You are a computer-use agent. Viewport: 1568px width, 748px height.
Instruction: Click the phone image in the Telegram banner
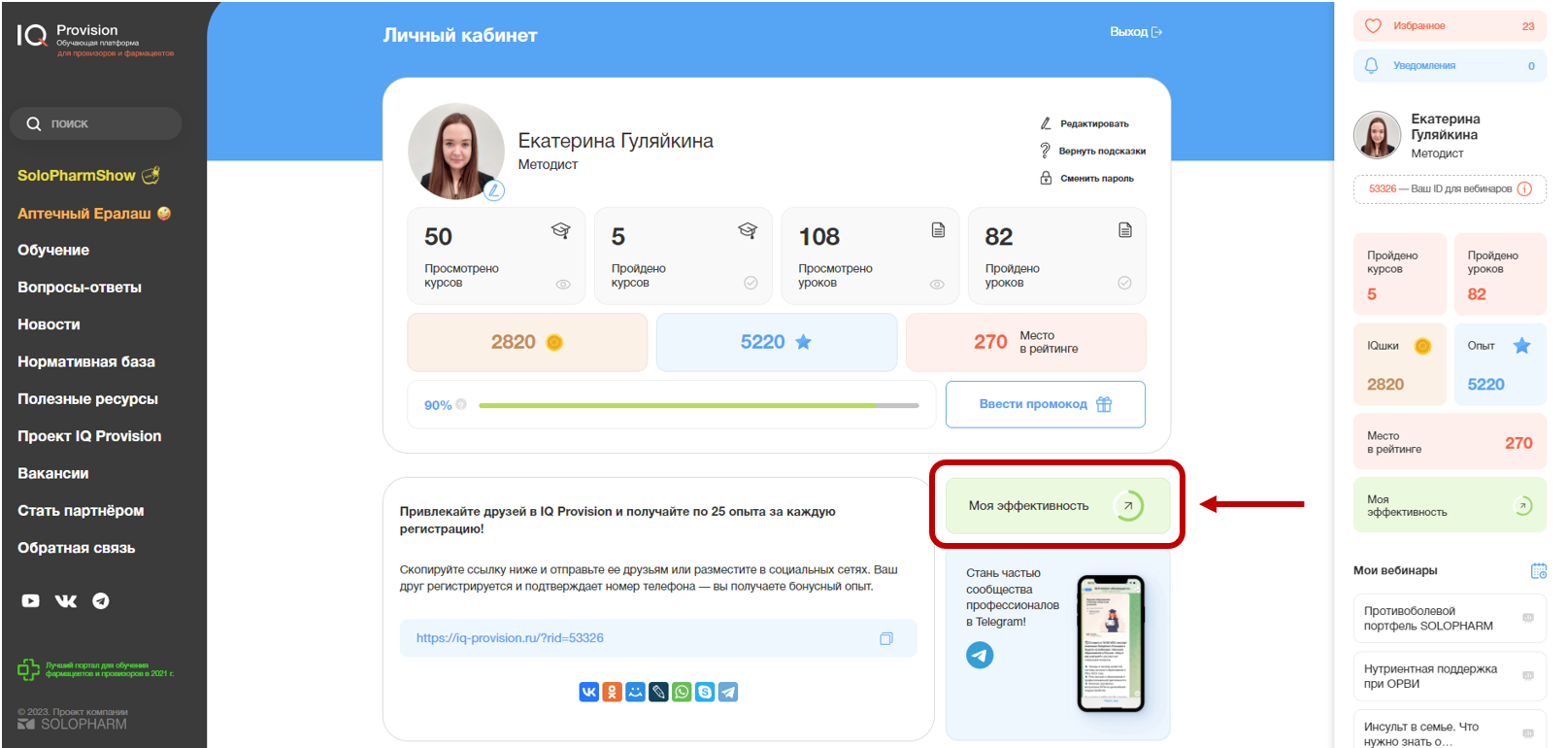(x=1111, y=643)
